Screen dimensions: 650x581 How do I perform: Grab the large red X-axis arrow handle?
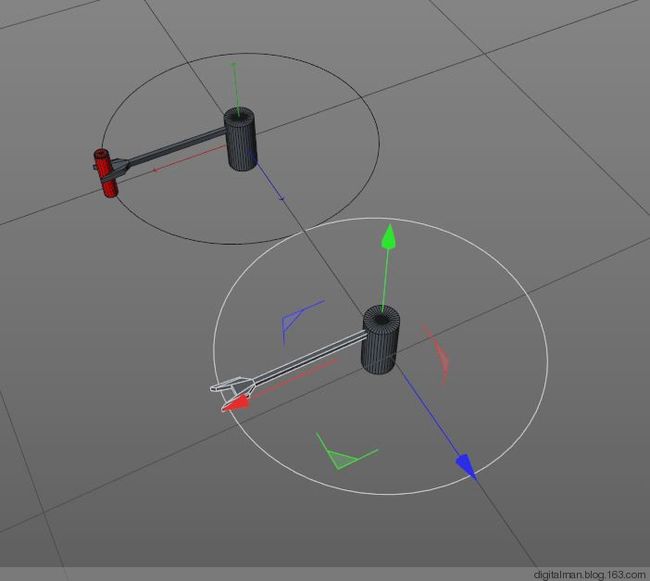pos(235,404)
